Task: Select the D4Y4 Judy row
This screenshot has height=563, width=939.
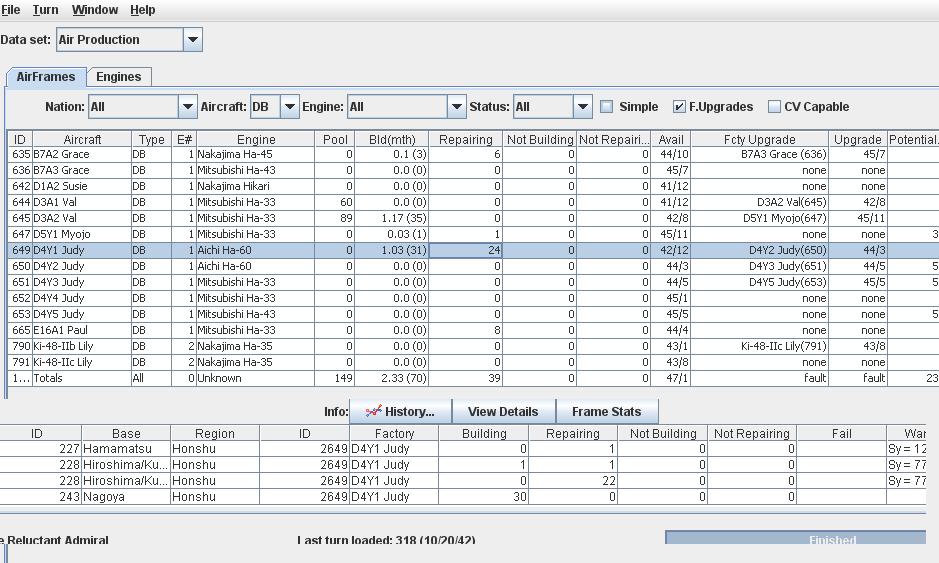Action: [x=473, y=298]
